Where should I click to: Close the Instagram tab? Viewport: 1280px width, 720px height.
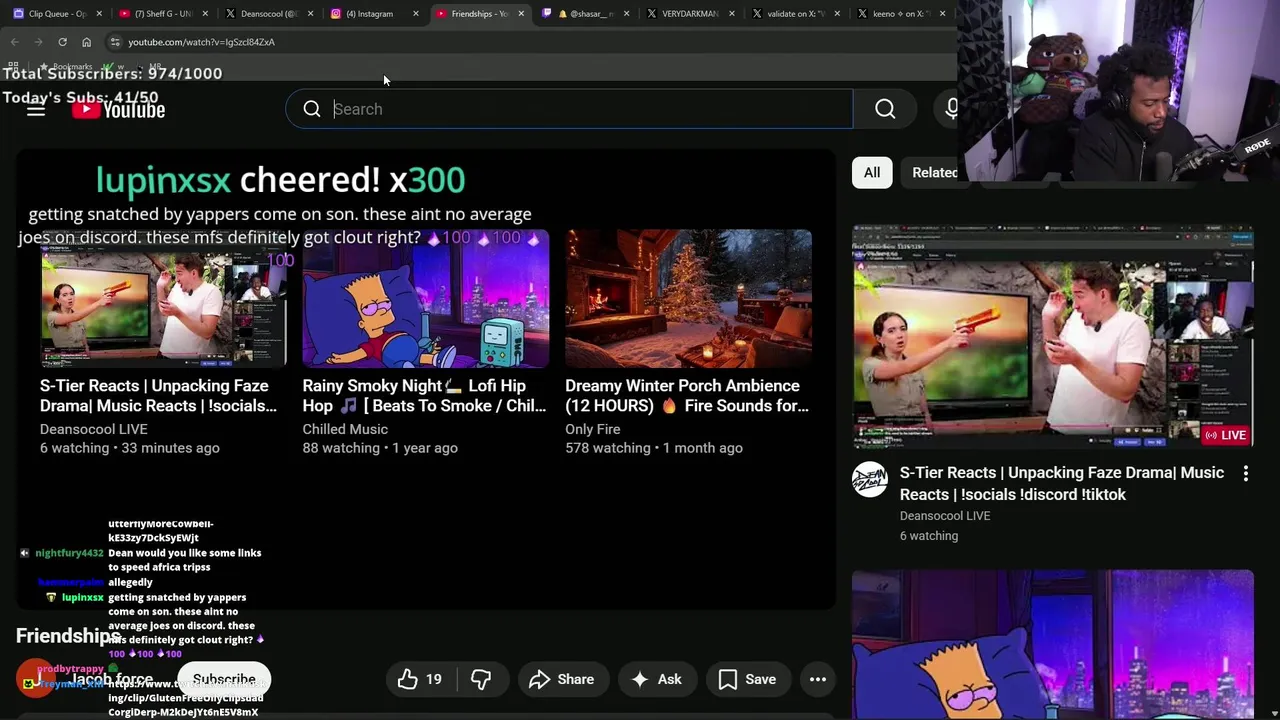tap(415, 14)
